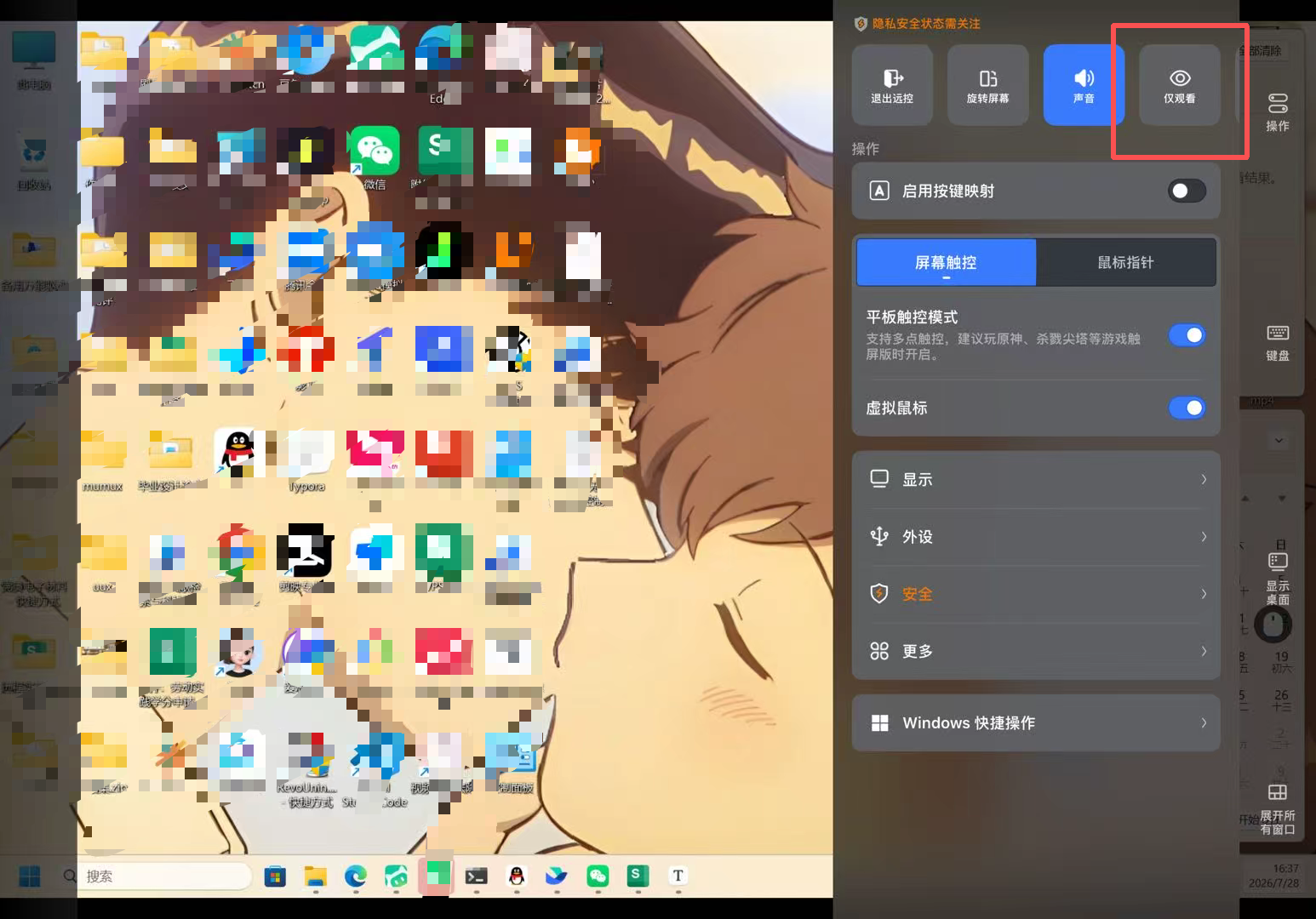Open the 安全 security row

point(1036,594)
